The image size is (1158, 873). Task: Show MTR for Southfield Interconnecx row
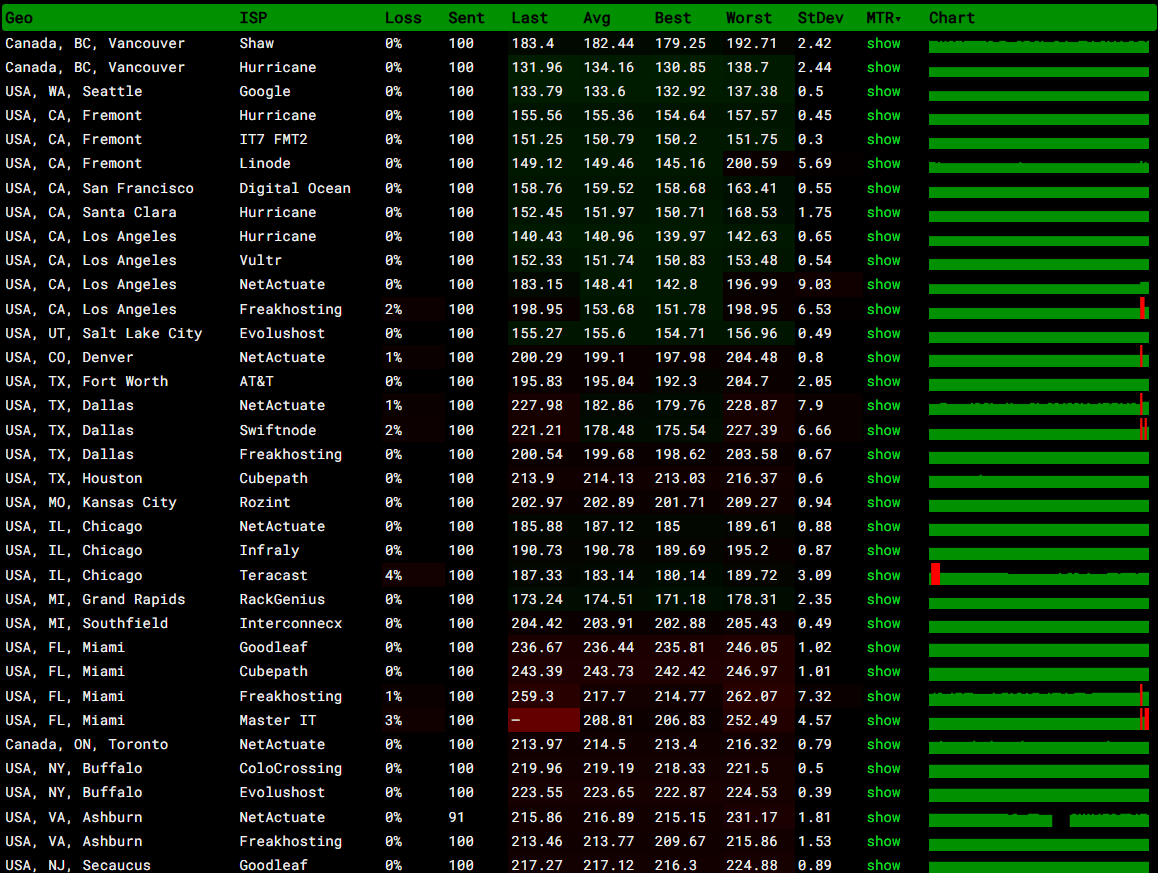(883, 623)
